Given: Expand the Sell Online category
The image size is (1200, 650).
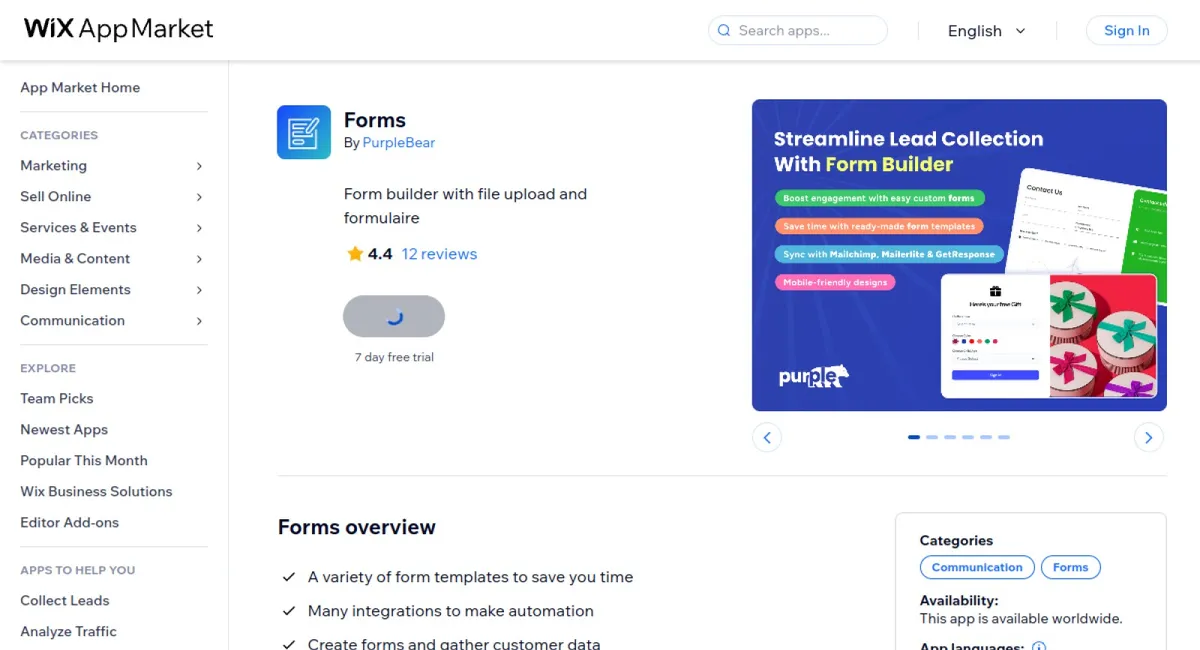Looking at the screenshot, I should coord(112,197).
